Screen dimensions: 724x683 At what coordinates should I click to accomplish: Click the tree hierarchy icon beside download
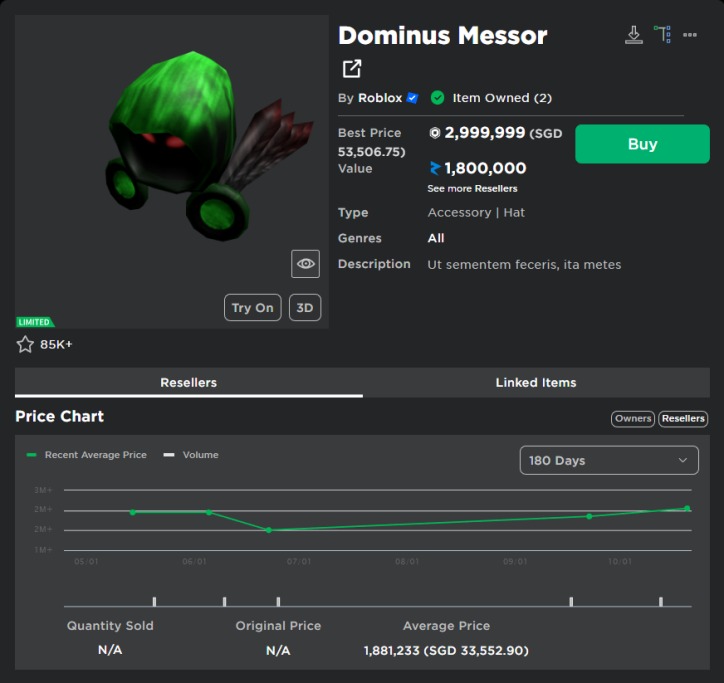(662, 35)
